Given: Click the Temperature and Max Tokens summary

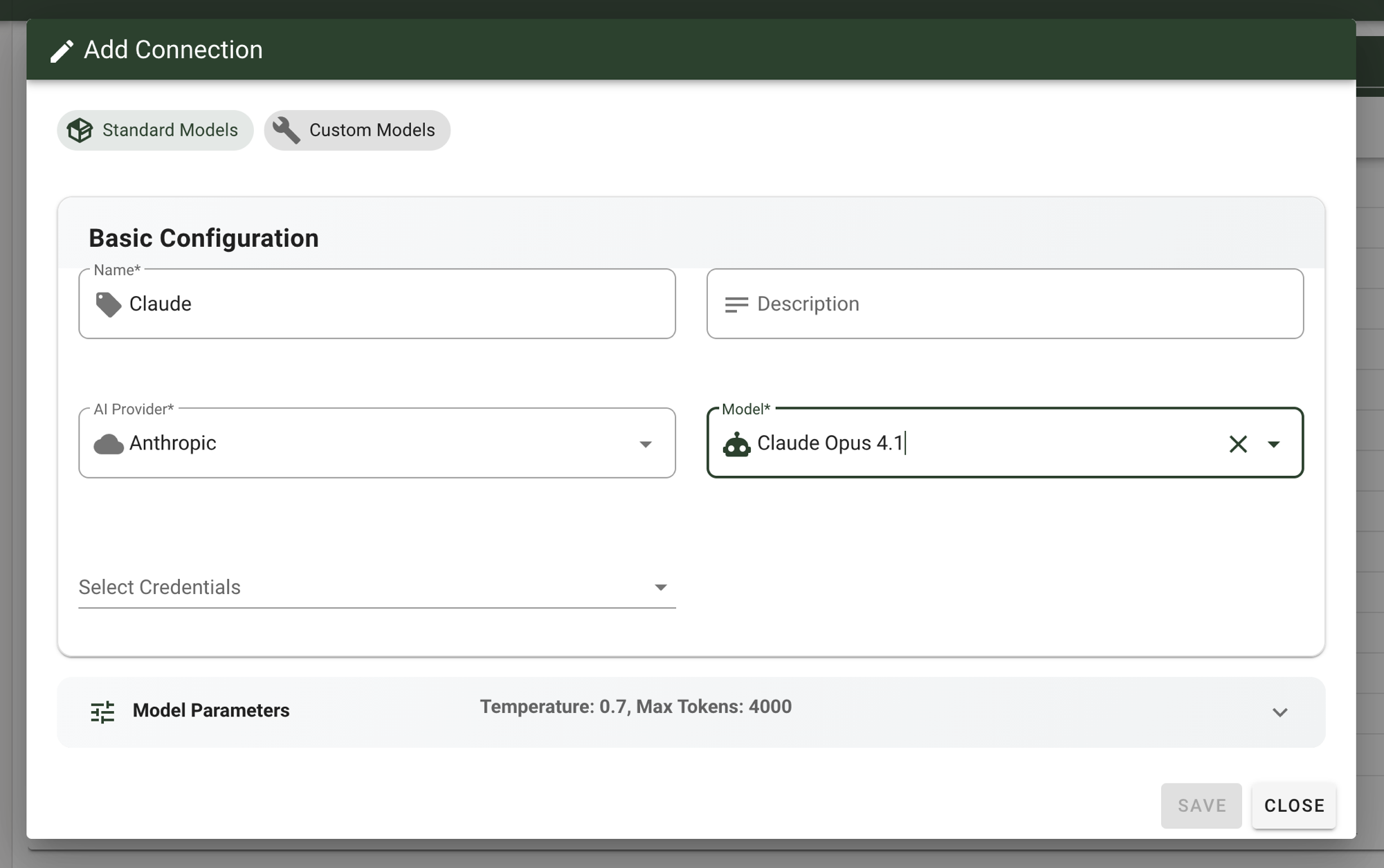Looking at the screenshot, I should (636, 707).
